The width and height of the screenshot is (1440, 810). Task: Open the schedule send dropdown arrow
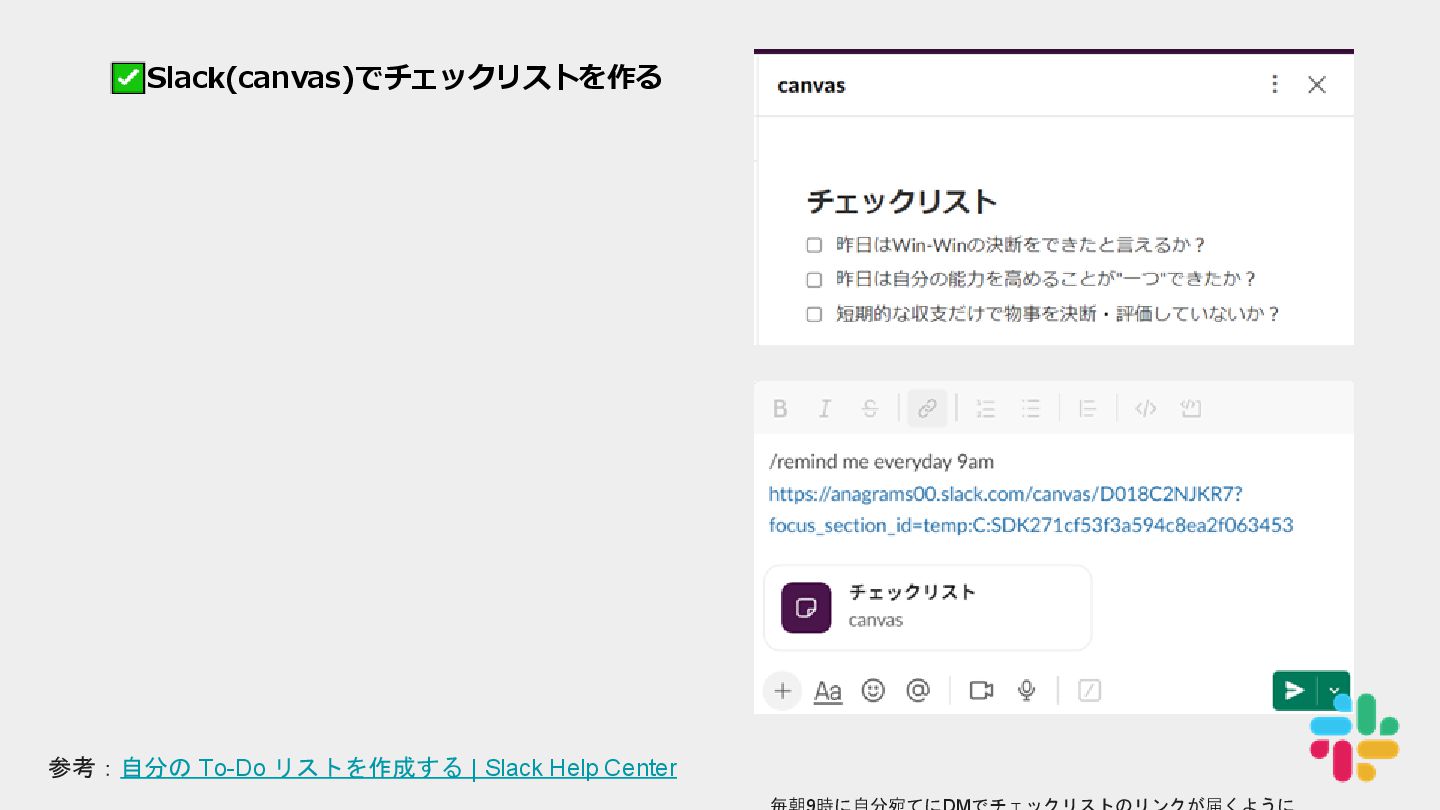[x=1334, y=690]
